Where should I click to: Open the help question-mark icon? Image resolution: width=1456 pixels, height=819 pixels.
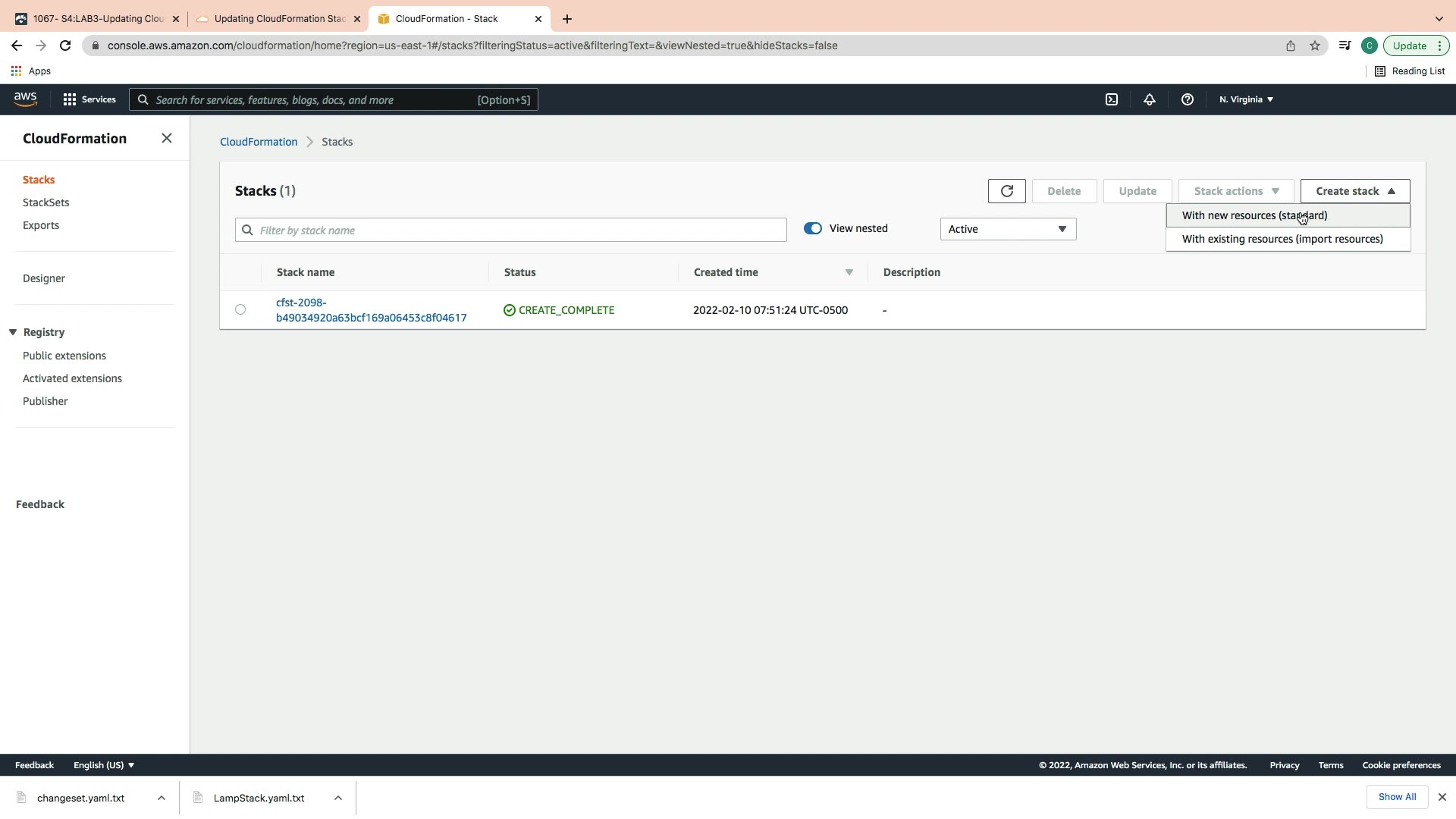tap(1187, 99)
